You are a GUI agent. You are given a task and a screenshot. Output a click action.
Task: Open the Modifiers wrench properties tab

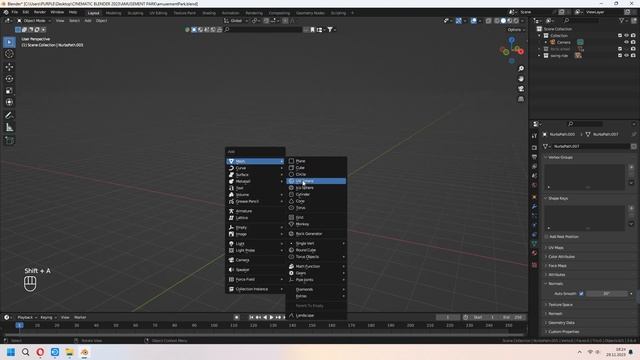(x=534, y=207)
